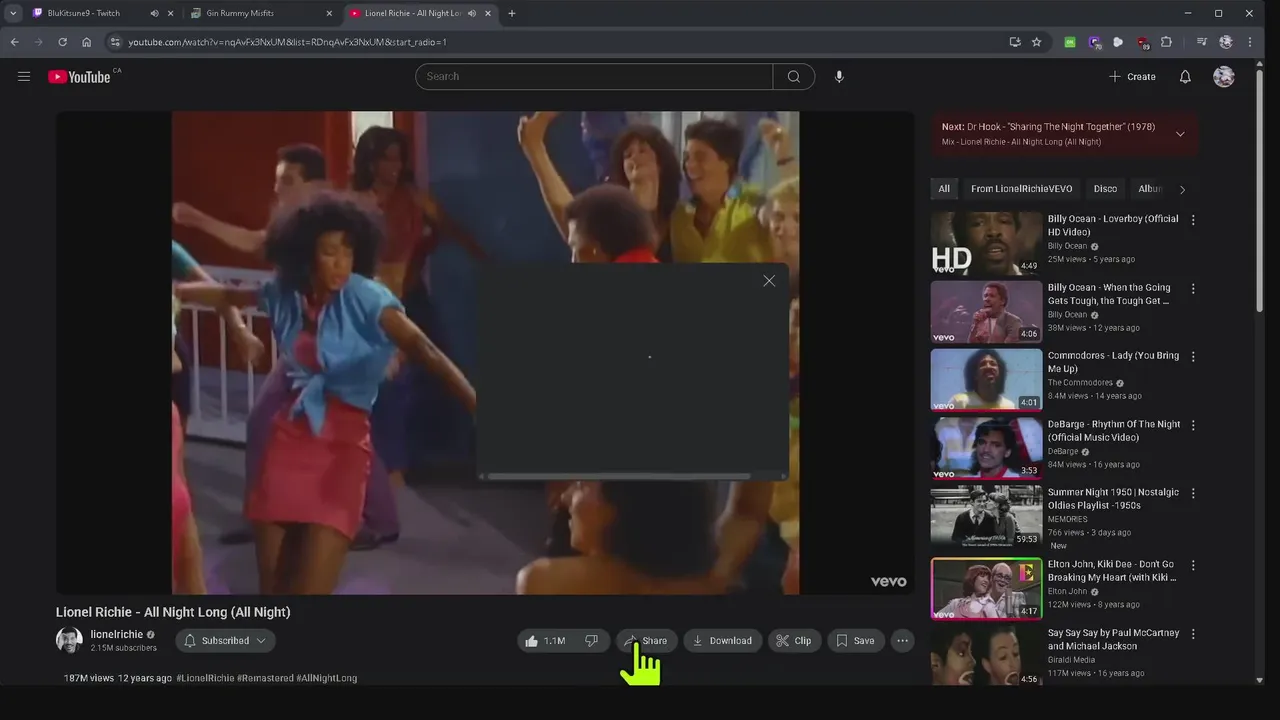Click the Lionel Richie video title text
The width and height of the screenshot is (1280, 720).
click(x=173, y=612)
